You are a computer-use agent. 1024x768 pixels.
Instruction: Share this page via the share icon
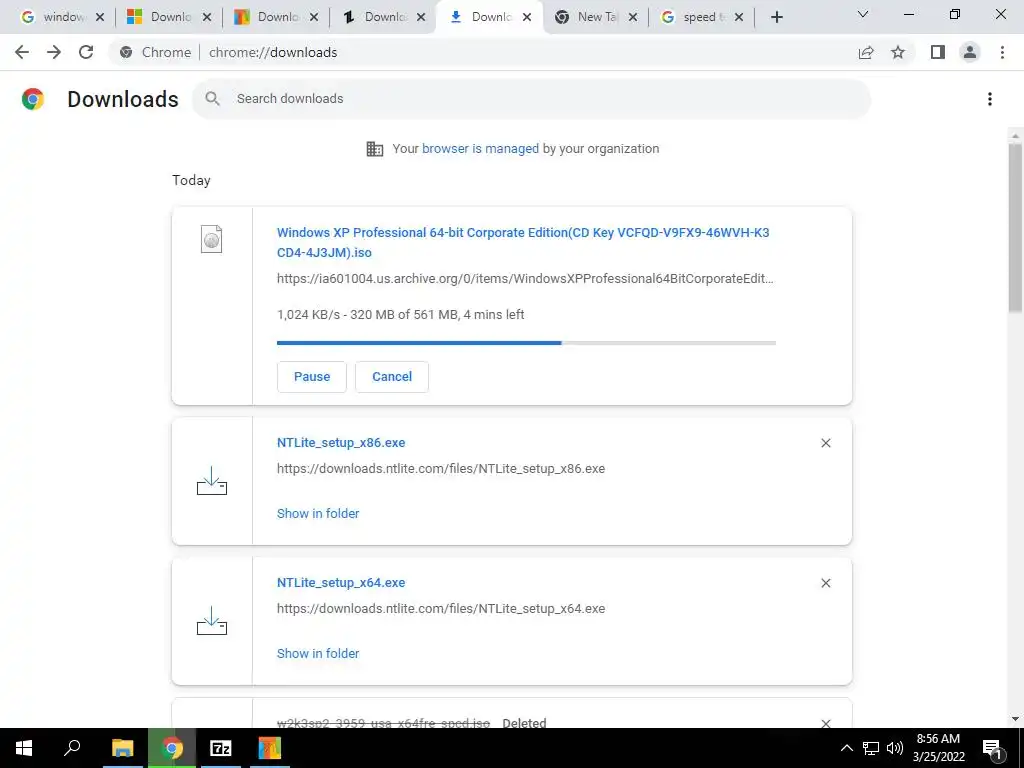tap(866, 52)
